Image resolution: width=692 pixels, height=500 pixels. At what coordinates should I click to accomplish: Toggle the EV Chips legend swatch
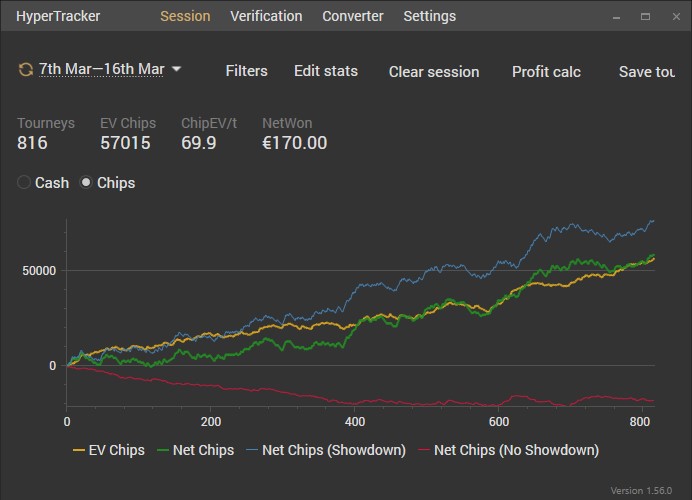click(79, 450)
